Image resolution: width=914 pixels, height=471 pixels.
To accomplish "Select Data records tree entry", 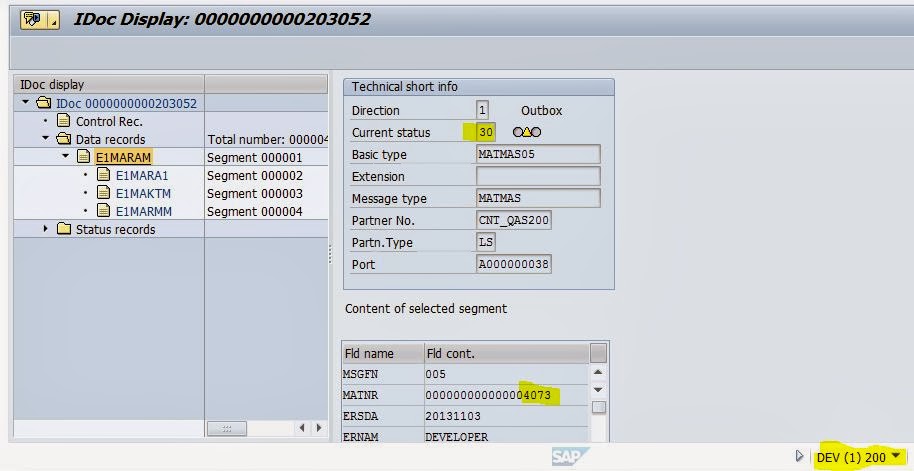I will [x=110, y=140].
